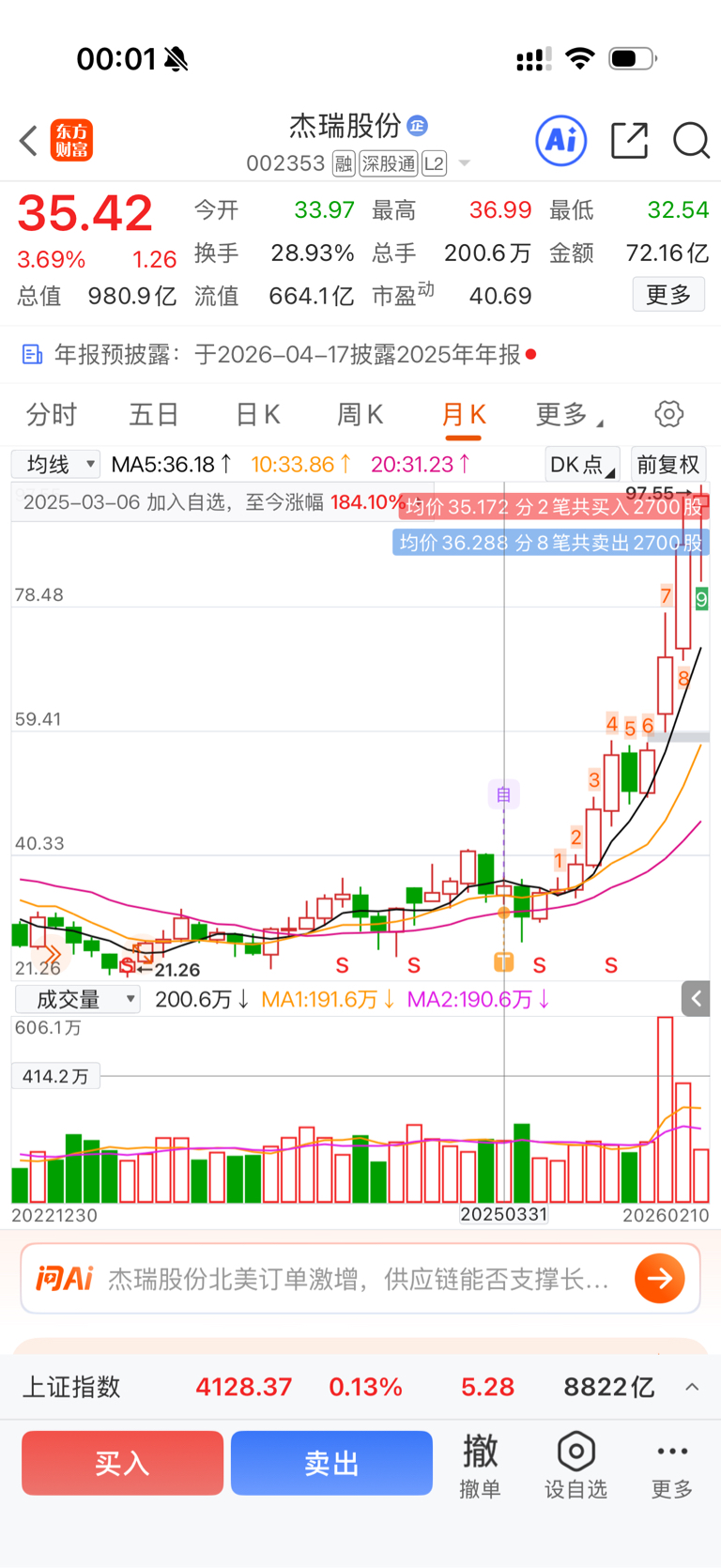721x1568 pixels.
Task: Tap the red 买入 button
Action: (x=122, y=1463)
